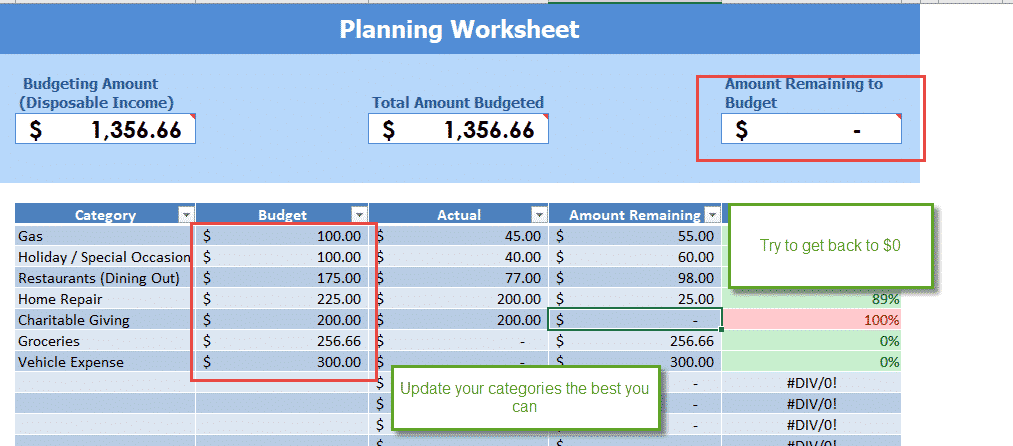Select the 'Try to get back to $0' callout
This screenshot has width=1013, height=446.
(x=830, y=246)
